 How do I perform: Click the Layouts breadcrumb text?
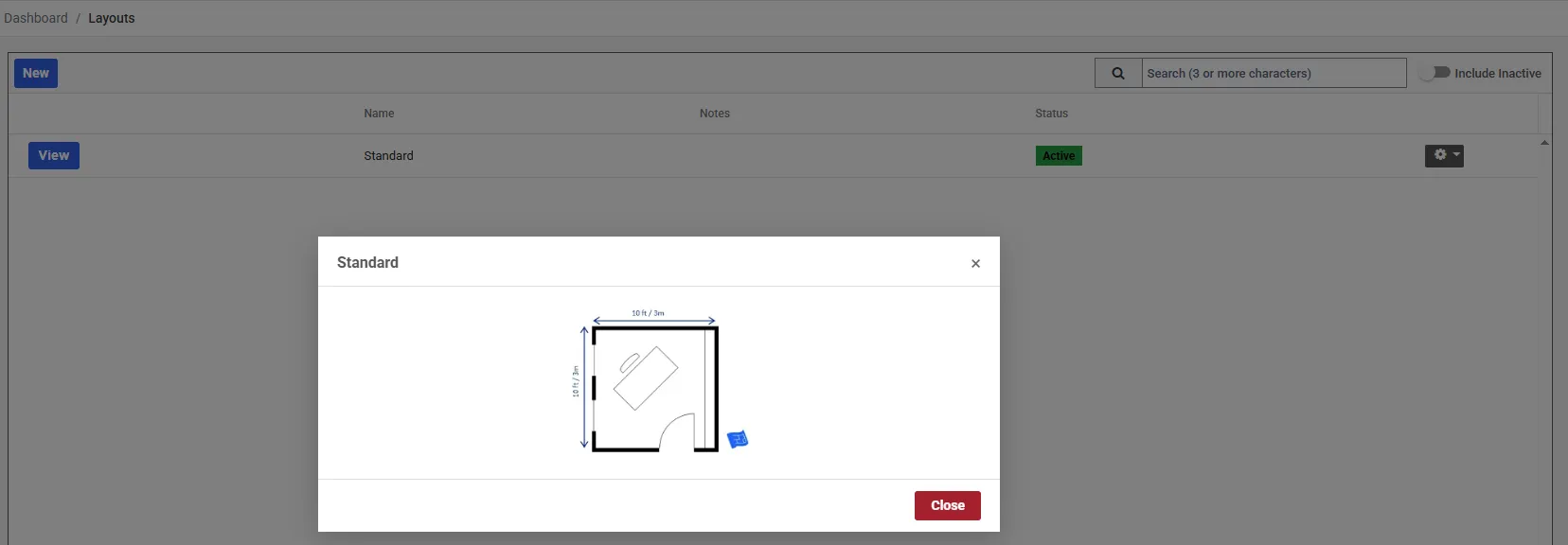tap(112, 18)
